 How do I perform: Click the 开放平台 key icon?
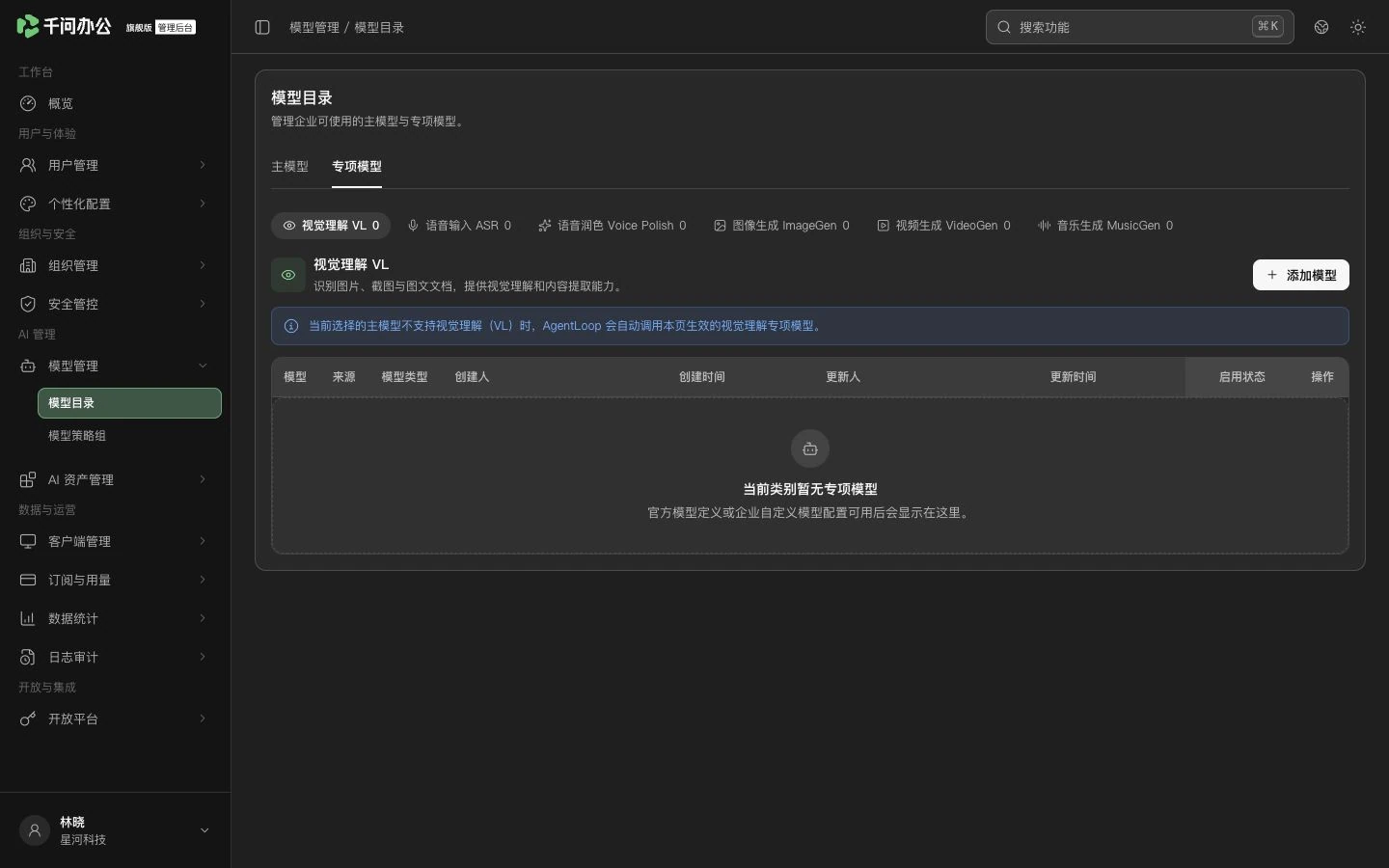click(28, 719)
